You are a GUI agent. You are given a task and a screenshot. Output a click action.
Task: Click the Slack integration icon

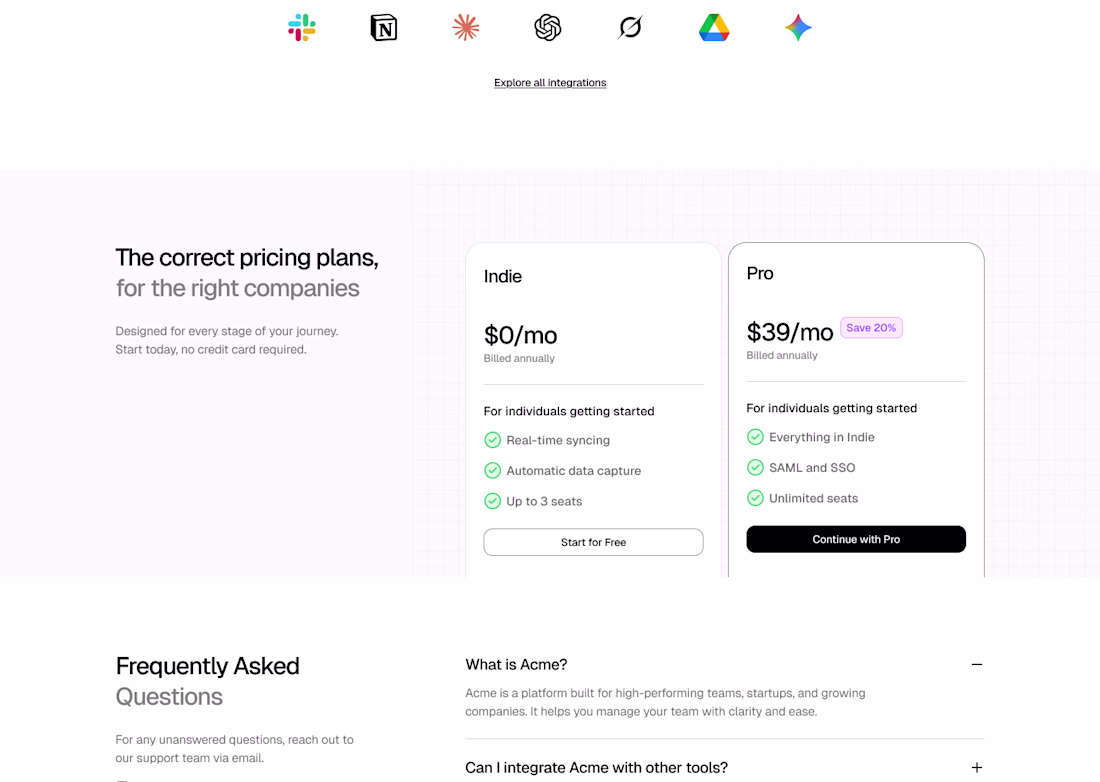[302, 28]
